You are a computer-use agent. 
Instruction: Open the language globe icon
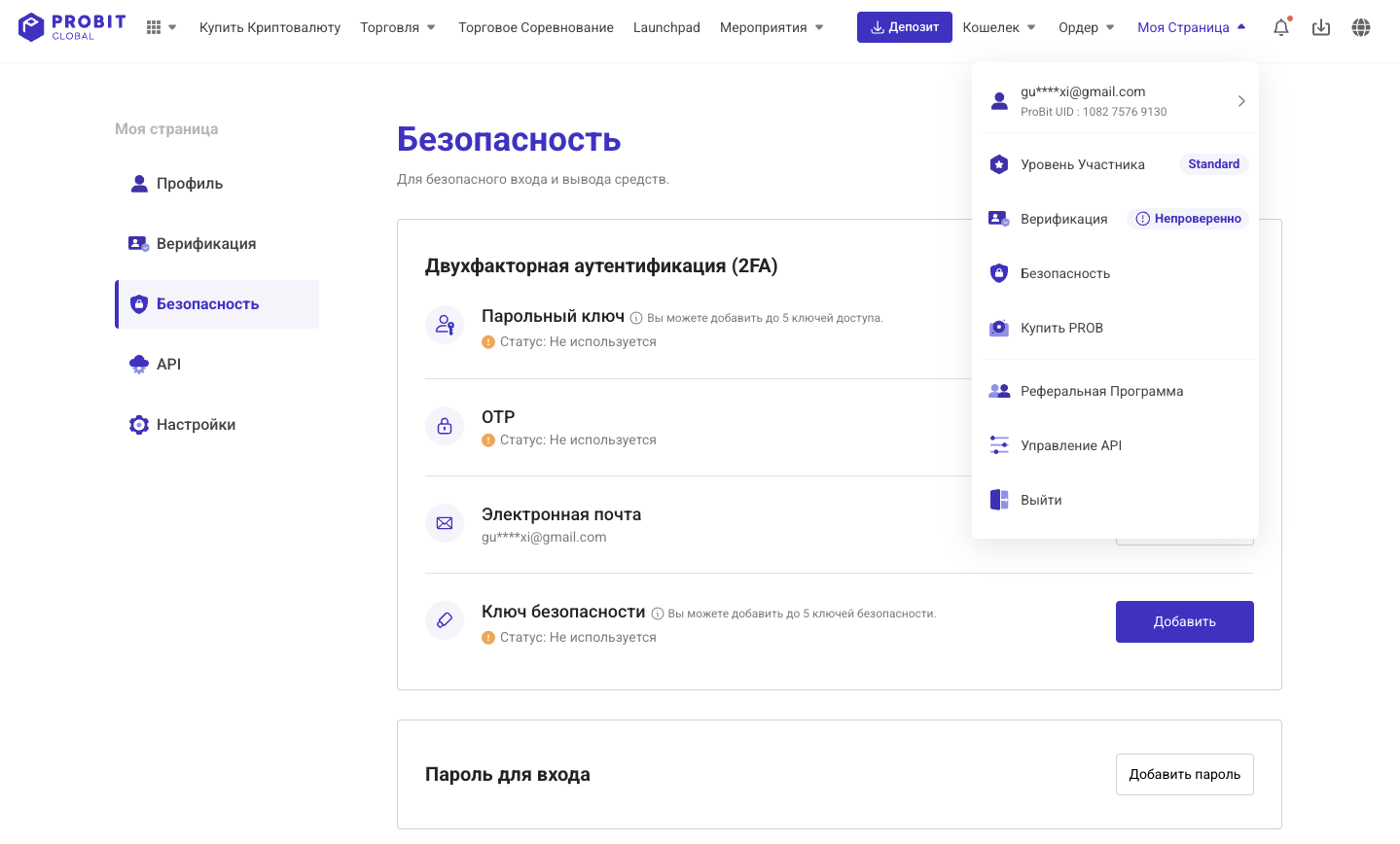click(1361, 27)
